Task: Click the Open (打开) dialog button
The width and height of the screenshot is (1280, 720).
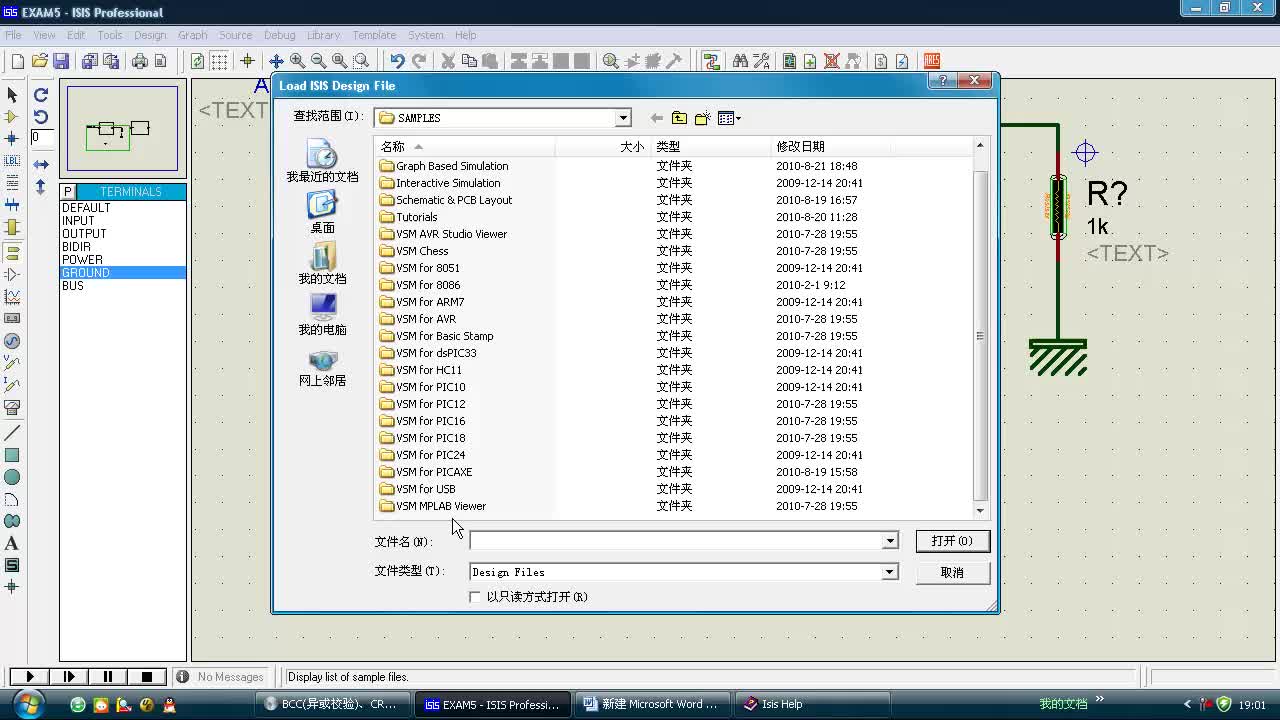Action: [952, 541]
